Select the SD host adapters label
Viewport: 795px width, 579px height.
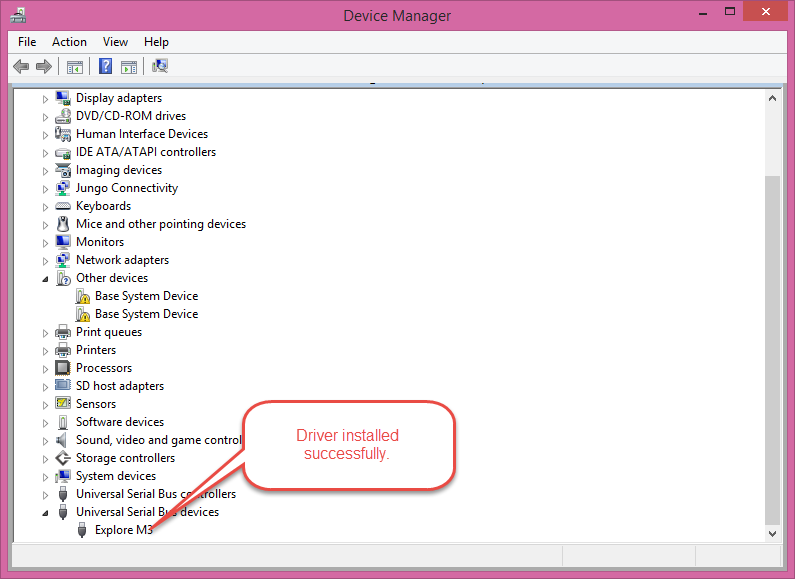pos(120,386)
